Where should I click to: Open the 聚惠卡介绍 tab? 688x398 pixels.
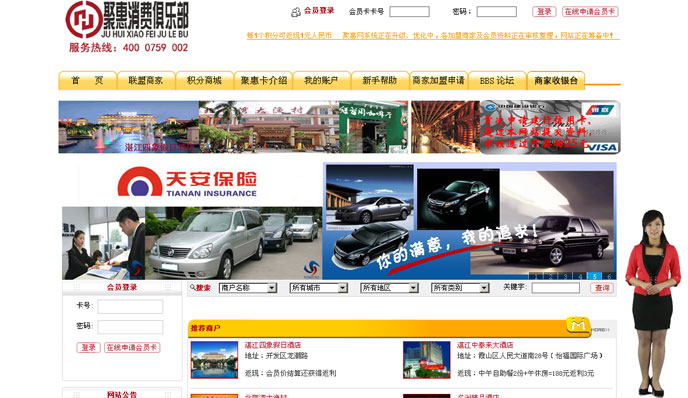click(263, 80)
